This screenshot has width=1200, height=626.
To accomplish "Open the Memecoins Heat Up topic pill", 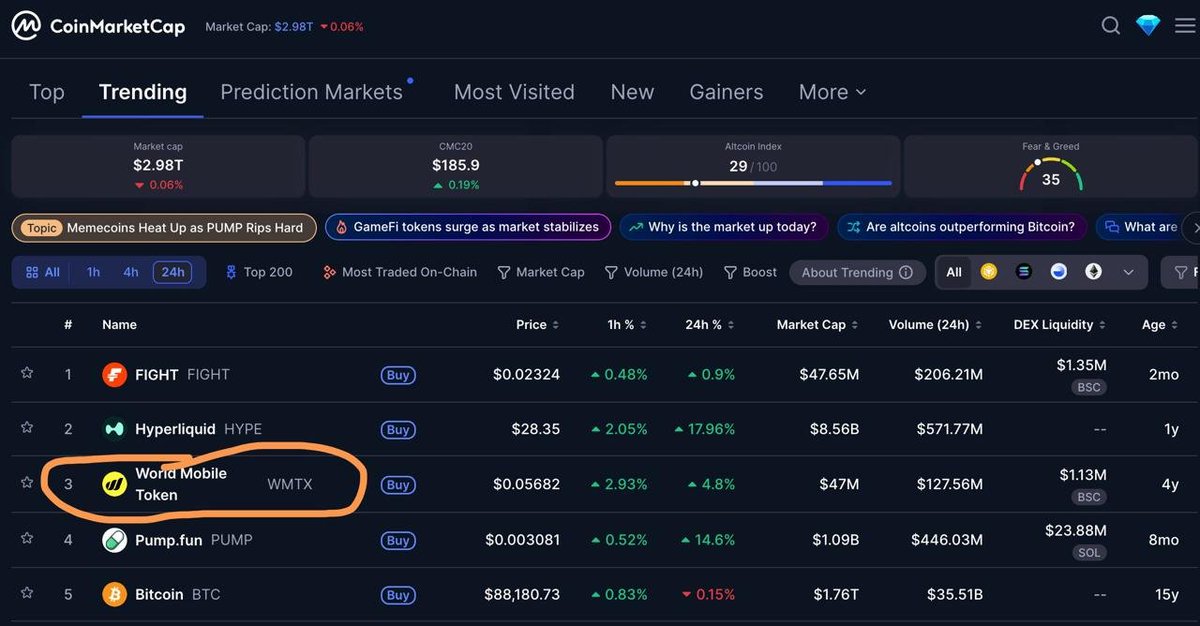I will point(164,228).
